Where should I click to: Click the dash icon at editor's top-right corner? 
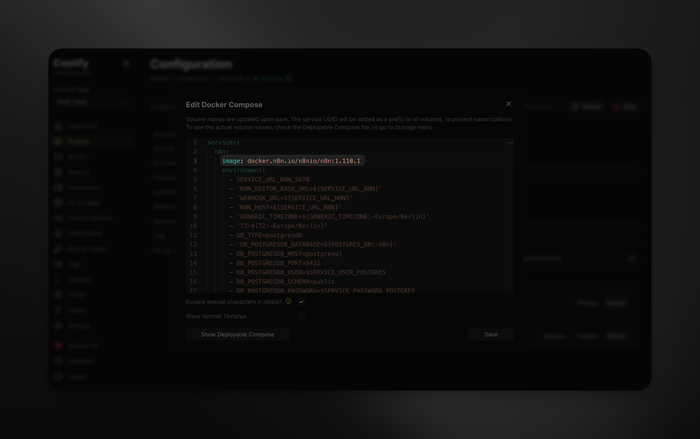pos(510,143)
